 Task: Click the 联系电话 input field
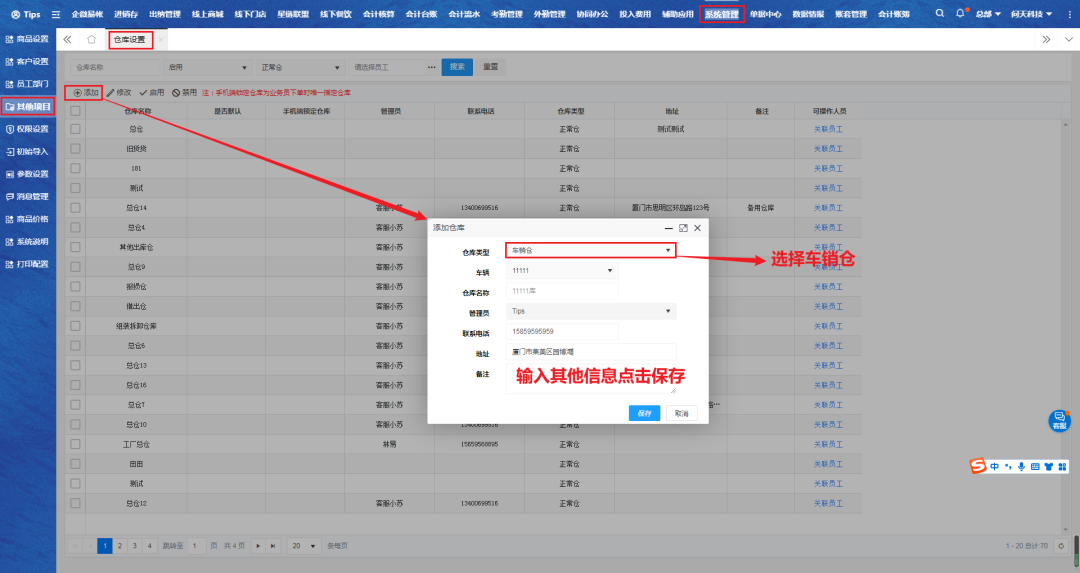pyautogui.click(x=562, y=331)
